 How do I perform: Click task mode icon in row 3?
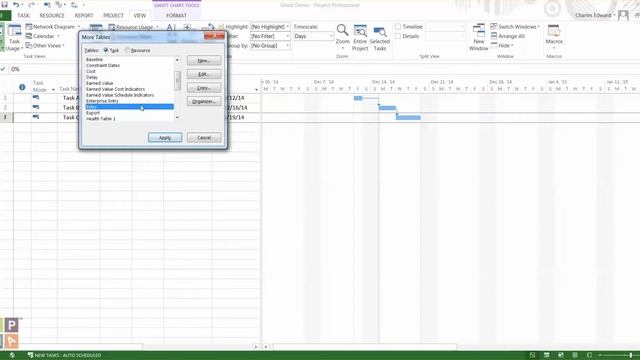[36, 117]
